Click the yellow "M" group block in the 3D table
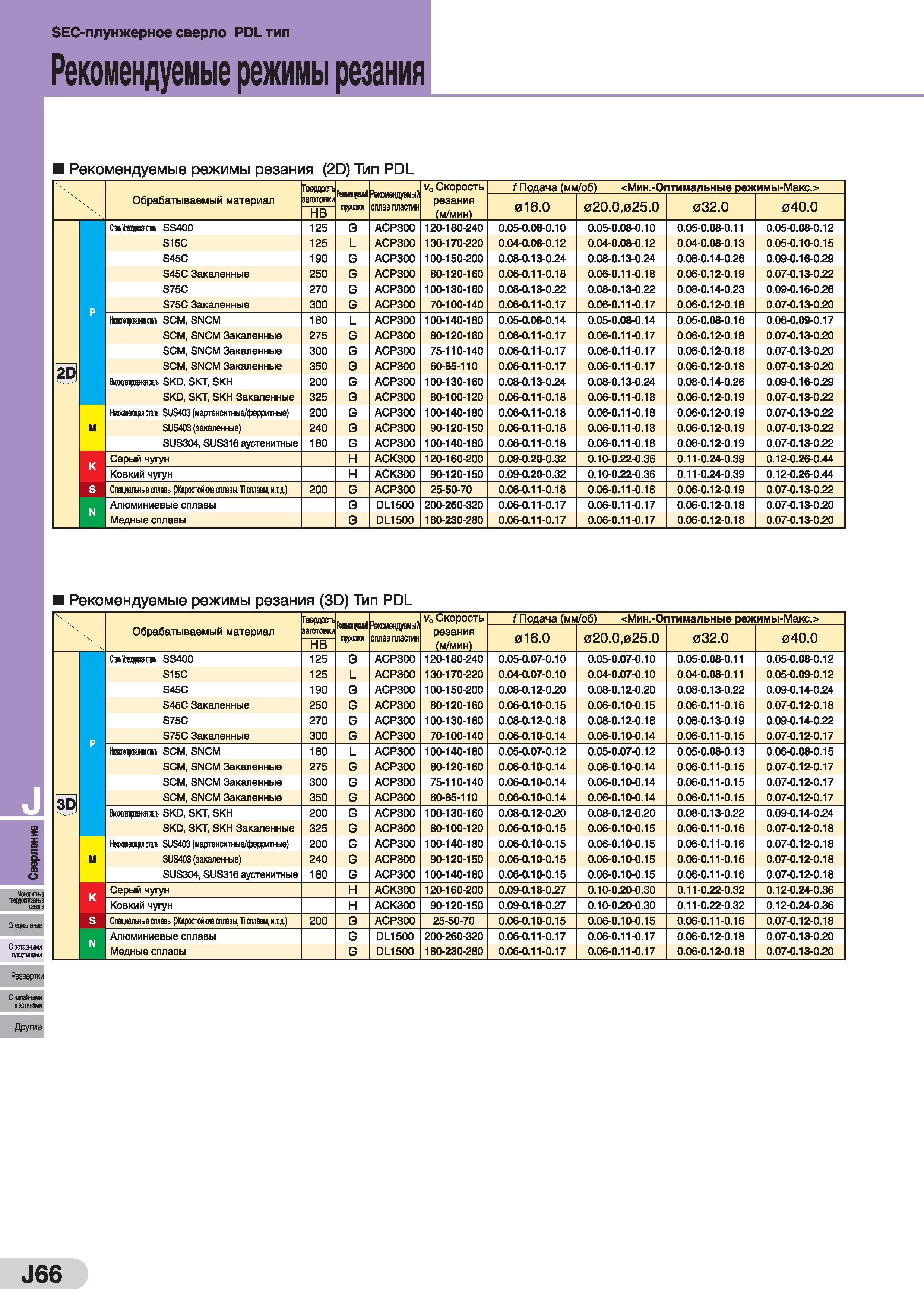Viewport: 924px width, 1307px height. click(92, 859)
